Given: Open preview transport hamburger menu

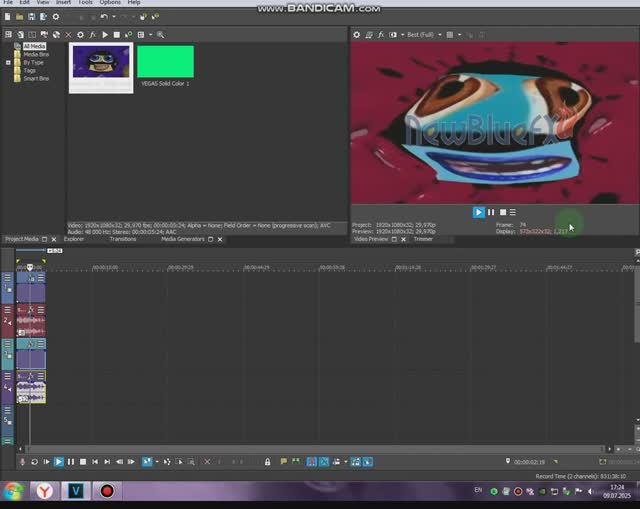Looking at the screenshot, I should (x=513, y=212).
